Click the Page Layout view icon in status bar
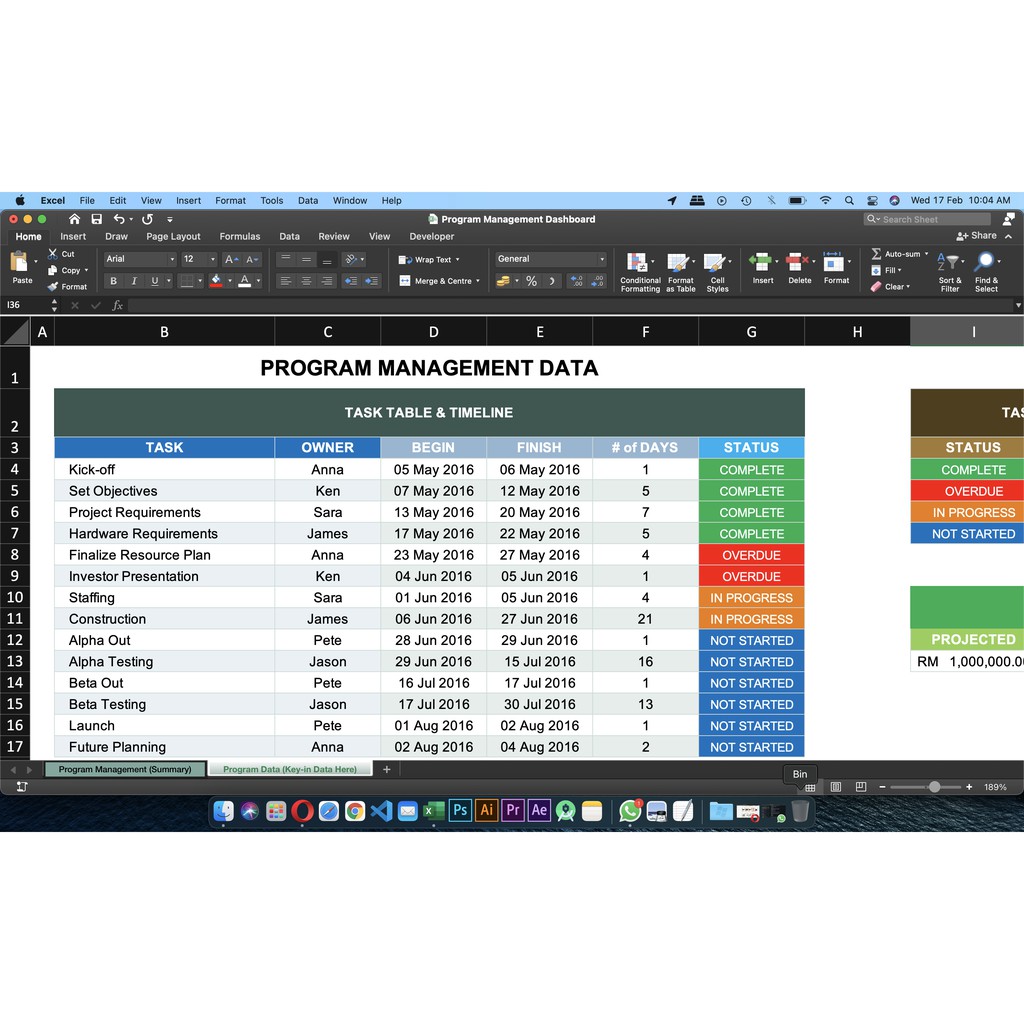The width and height of the screenshot is (1024, 1024). (835, 787)
